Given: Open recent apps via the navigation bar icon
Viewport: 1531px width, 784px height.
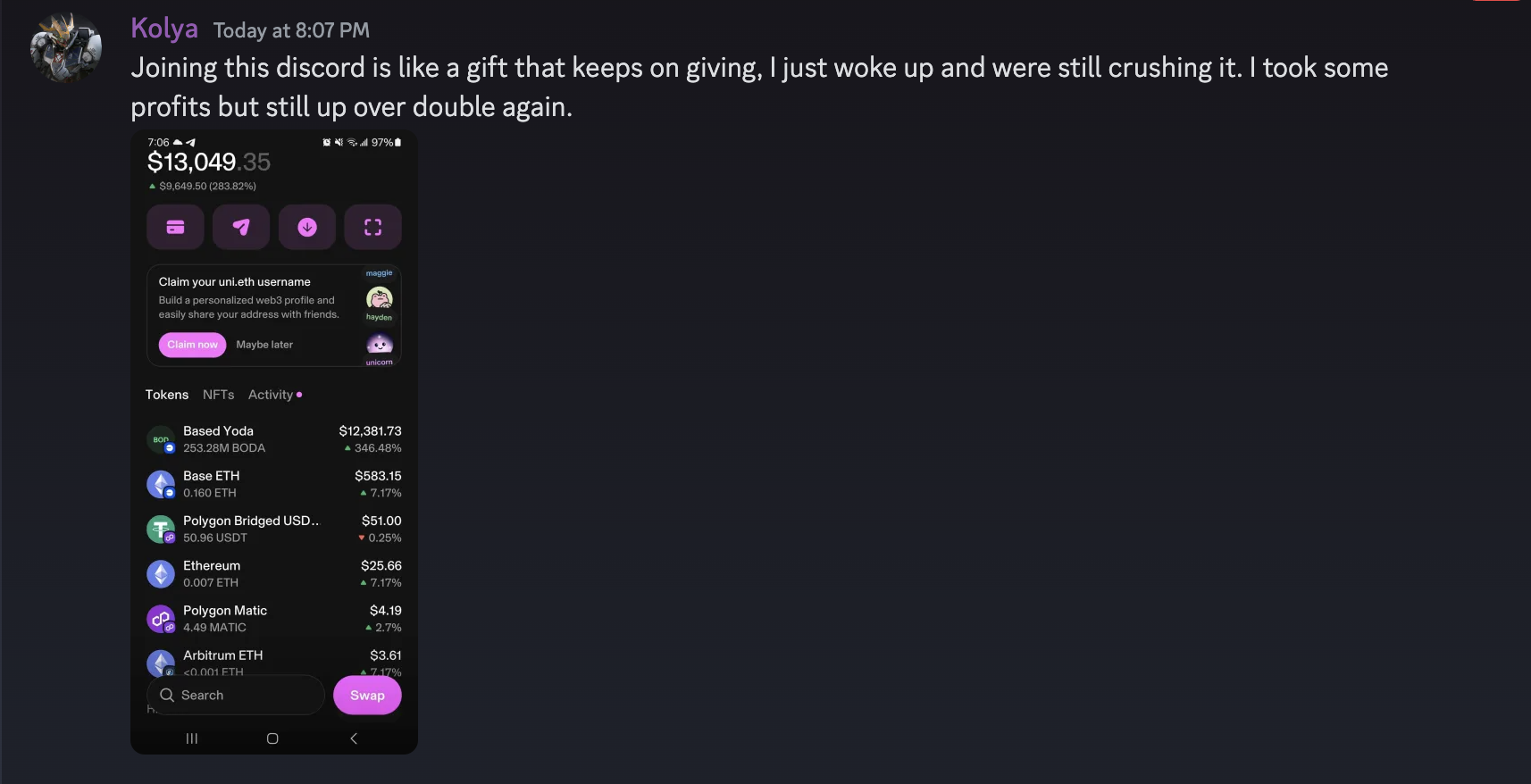Looking at the screenshot, I should tap(192, 738).
